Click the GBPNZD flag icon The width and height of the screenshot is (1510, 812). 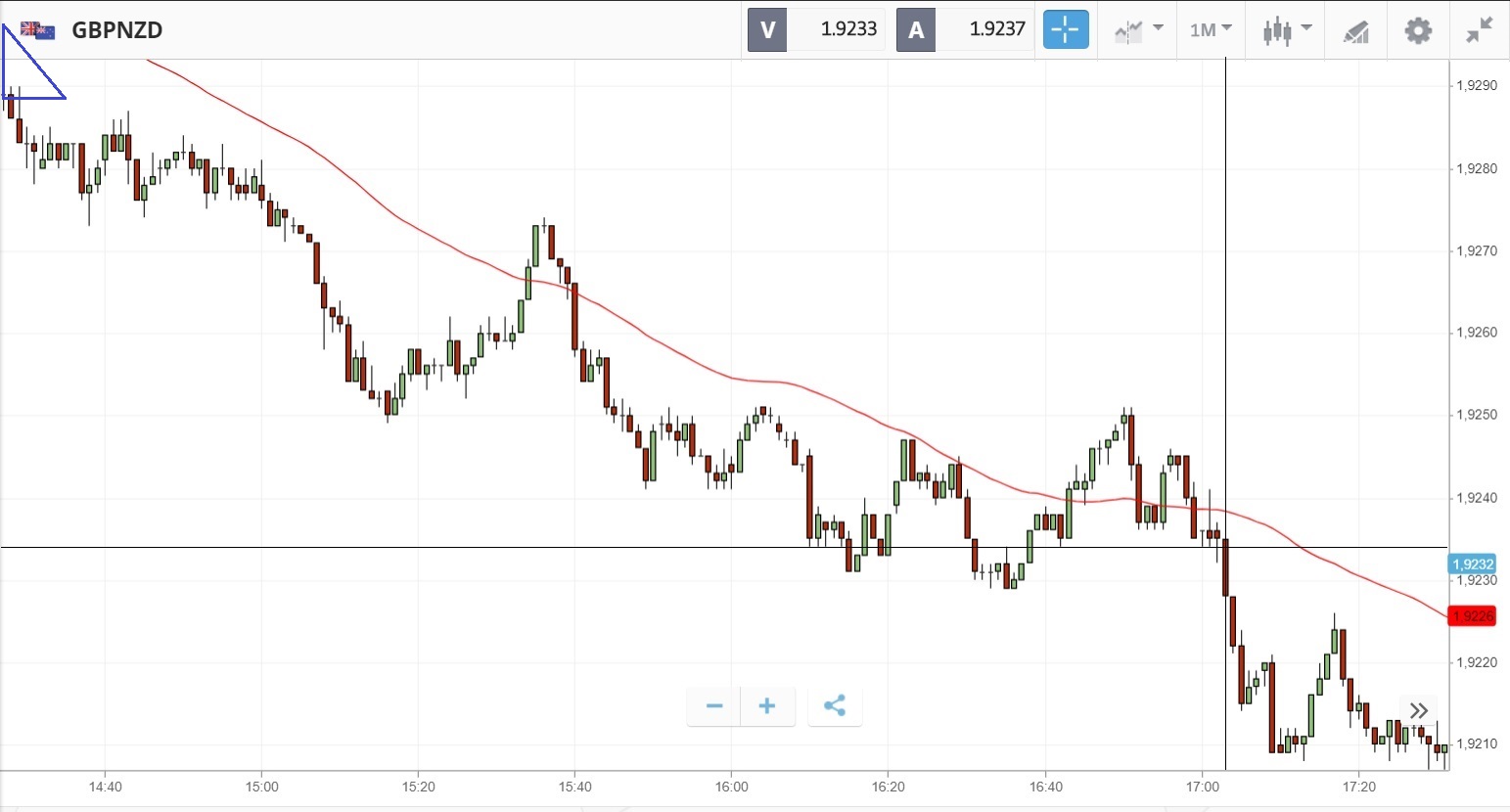pos(39,30)
